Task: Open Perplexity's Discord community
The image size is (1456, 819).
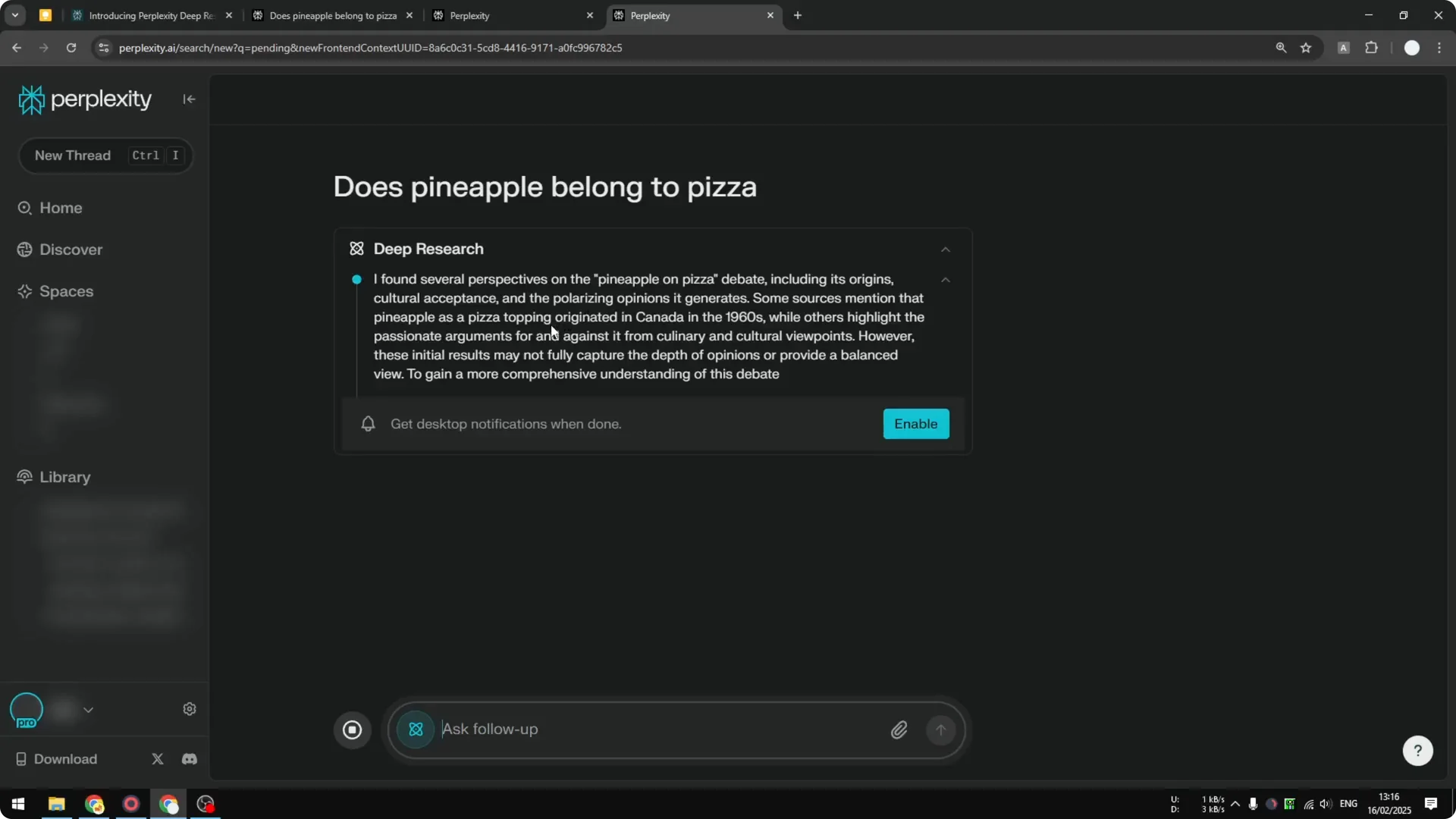Action: [189, 758]
